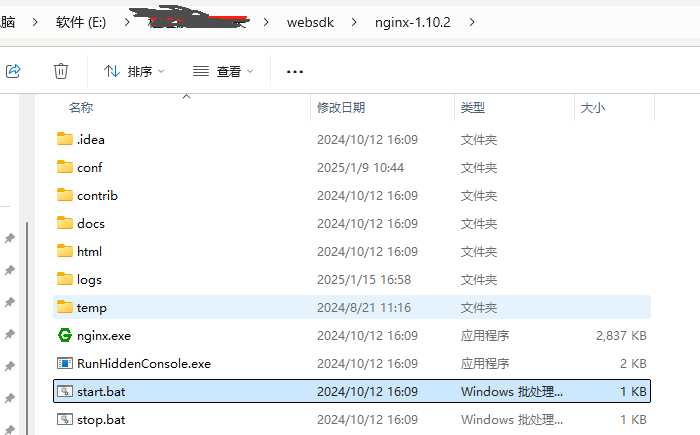Click the nginx-1.10.2 breadcrumb segment
This screenshot has width=700, height=435.
click(412, 22)
